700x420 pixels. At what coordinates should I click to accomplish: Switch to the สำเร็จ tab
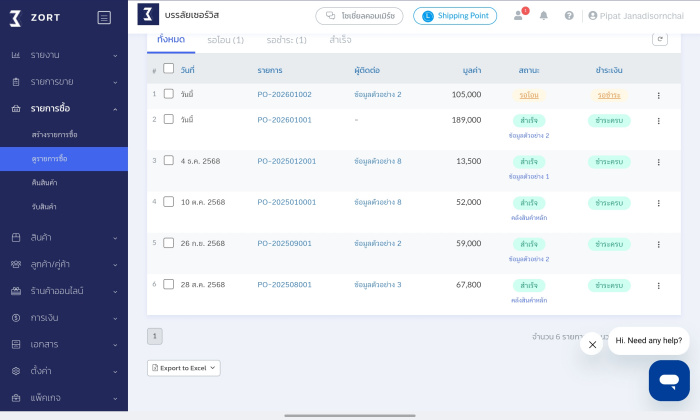tap(340, 40)
